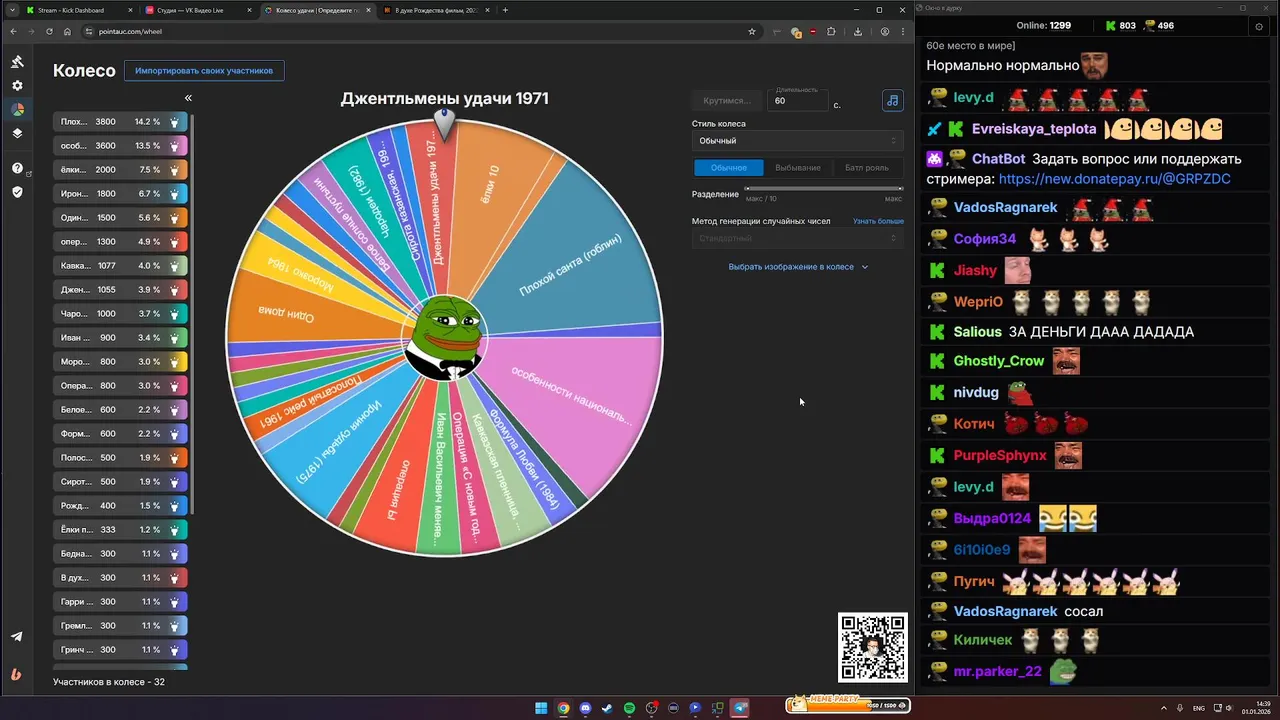Open browser downloads icon
The image size is (1280, 720).
858,31
